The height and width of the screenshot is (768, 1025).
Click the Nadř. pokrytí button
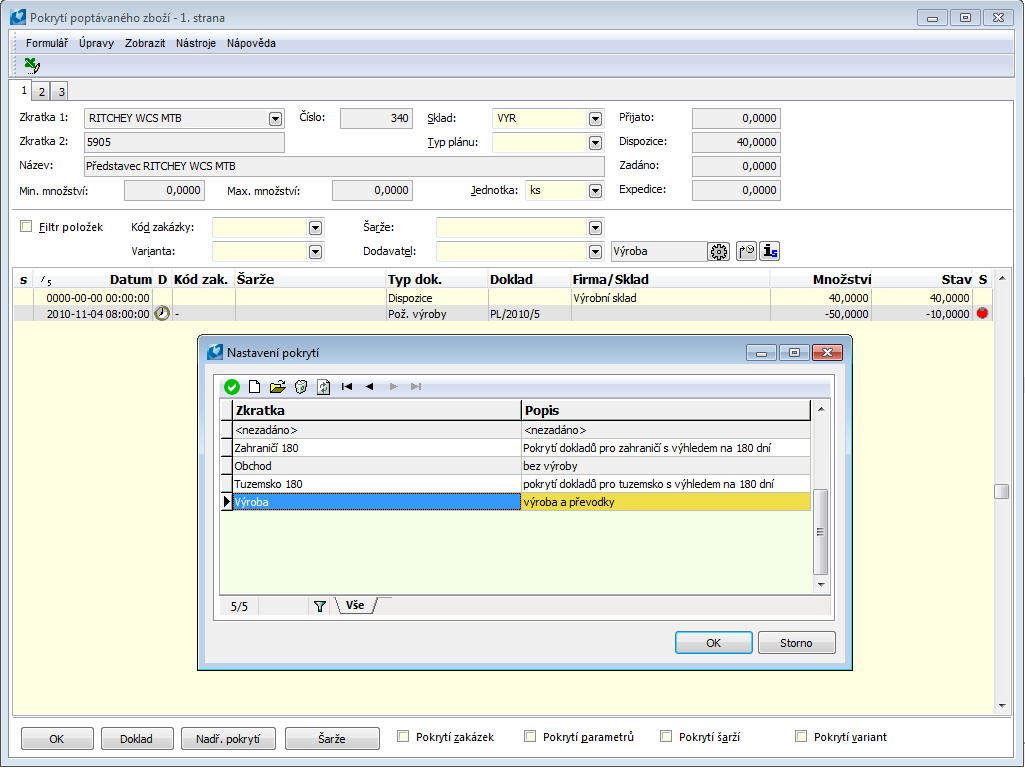(x=228, y=739)
